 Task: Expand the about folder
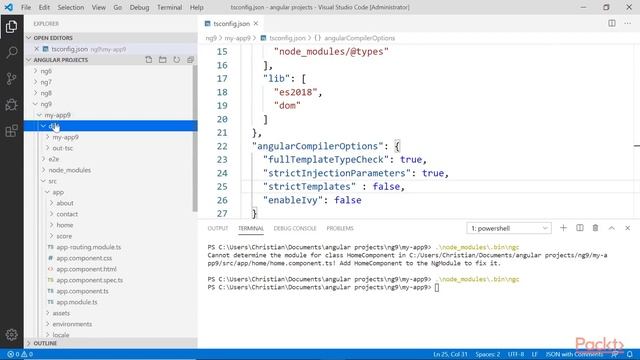(x=64, y=203)
